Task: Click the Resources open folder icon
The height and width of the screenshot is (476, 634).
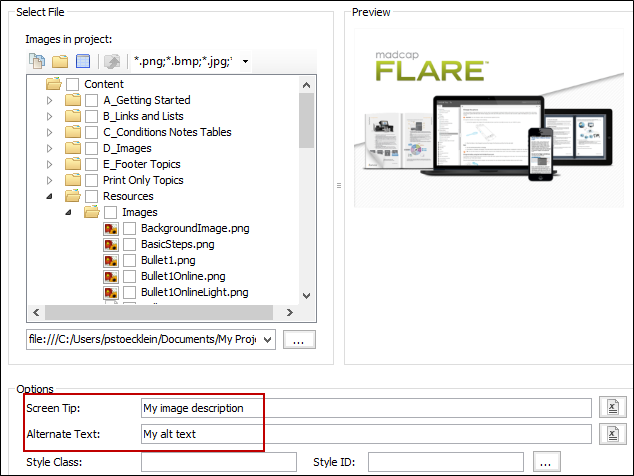Action: click(x=73, y=196)
